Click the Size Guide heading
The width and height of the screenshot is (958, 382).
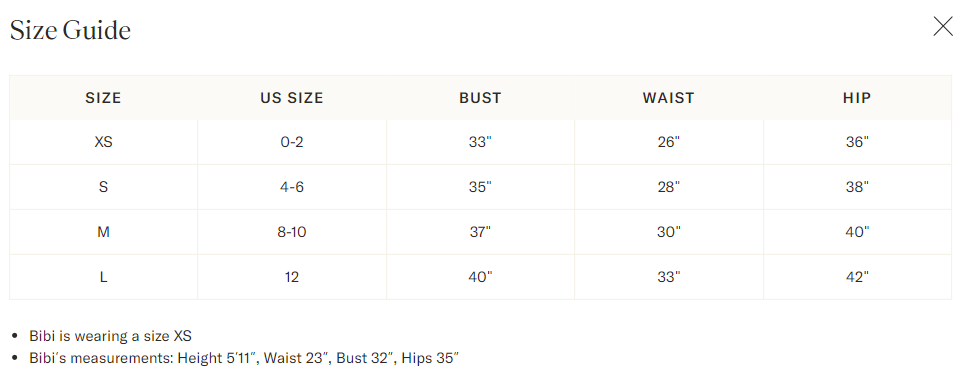tap(70, 30)
